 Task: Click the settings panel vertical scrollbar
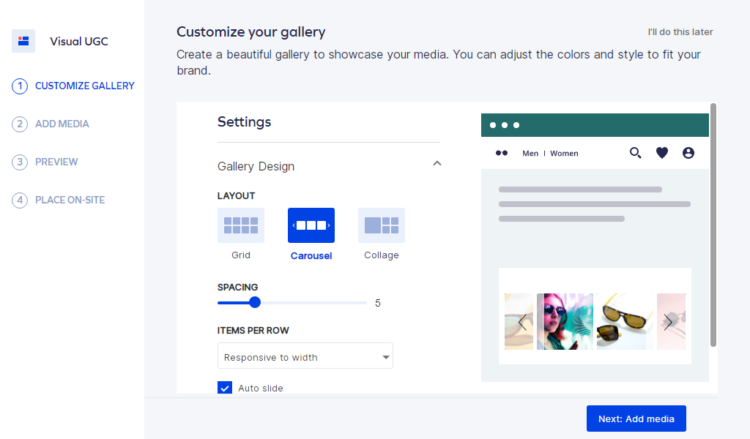point(713,225)
